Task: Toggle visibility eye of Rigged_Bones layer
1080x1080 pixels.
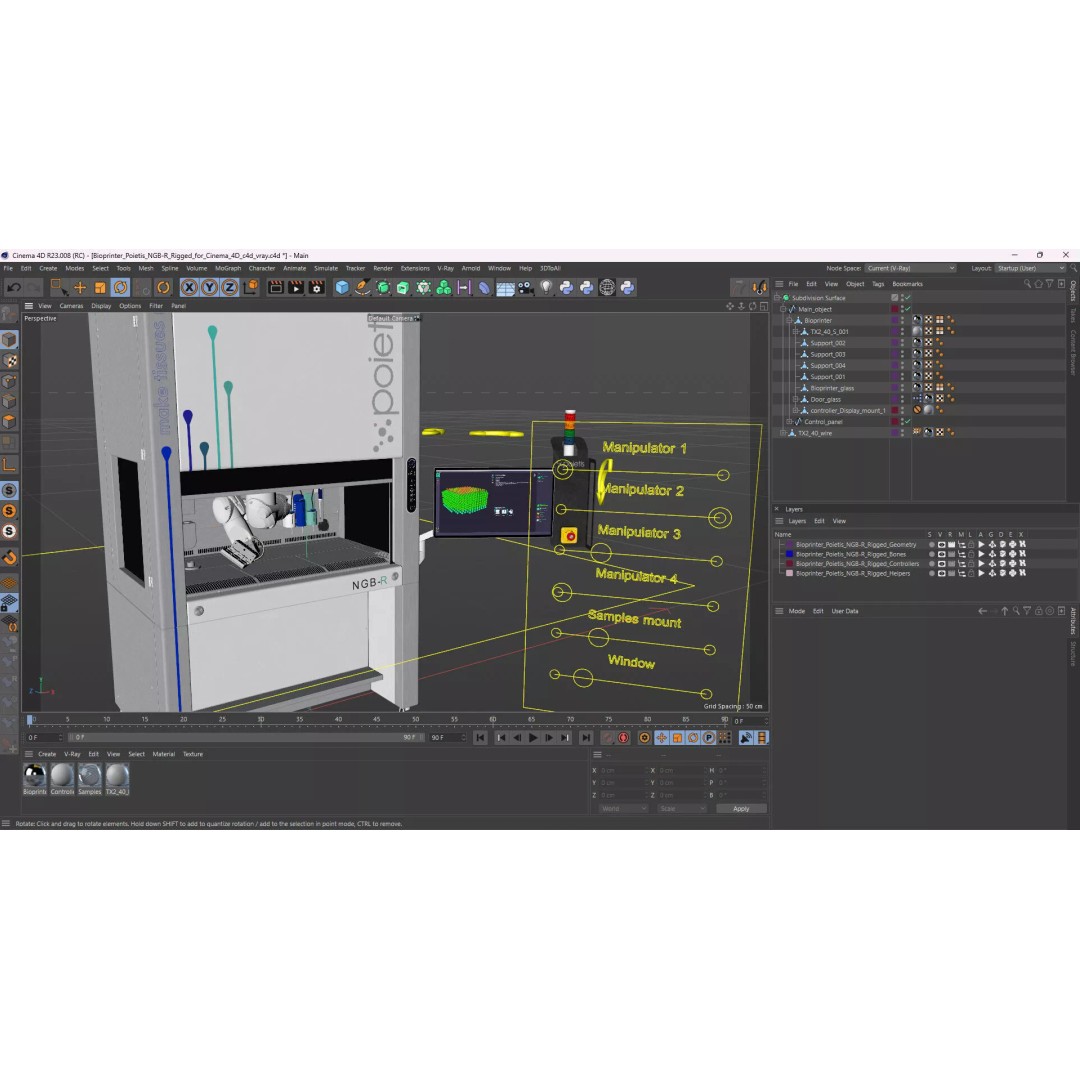Action: click(941, 554)
